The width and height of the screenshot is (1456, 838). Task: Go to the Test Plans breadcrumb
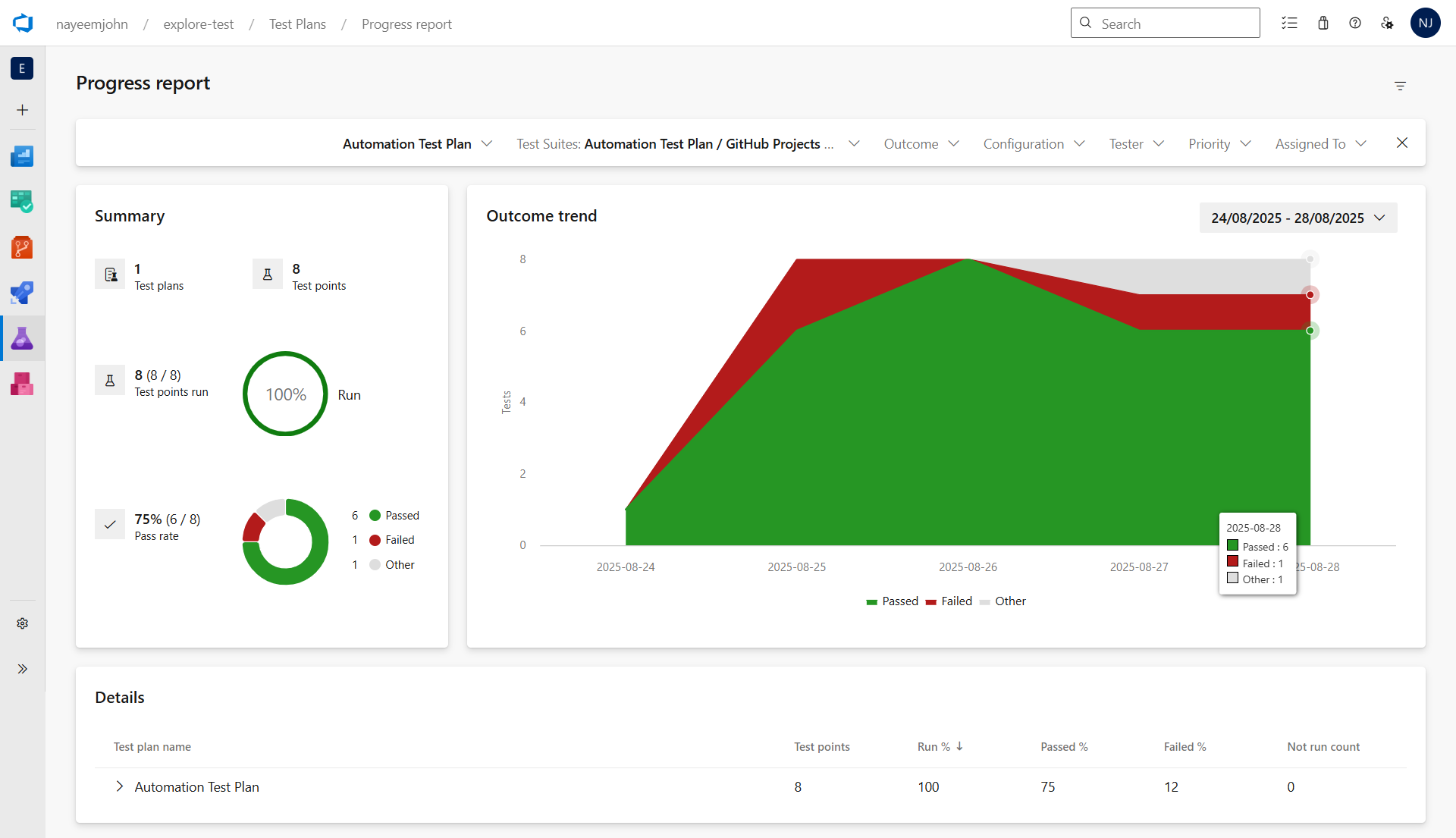point(297,24)
